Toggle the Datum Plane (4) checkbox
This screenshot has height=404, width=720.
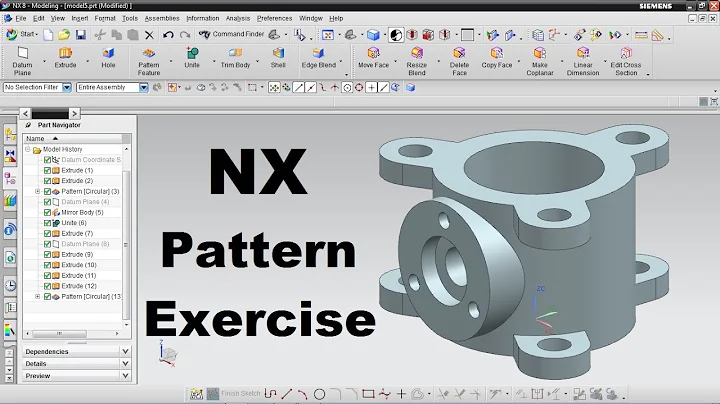tap(47, 202)
